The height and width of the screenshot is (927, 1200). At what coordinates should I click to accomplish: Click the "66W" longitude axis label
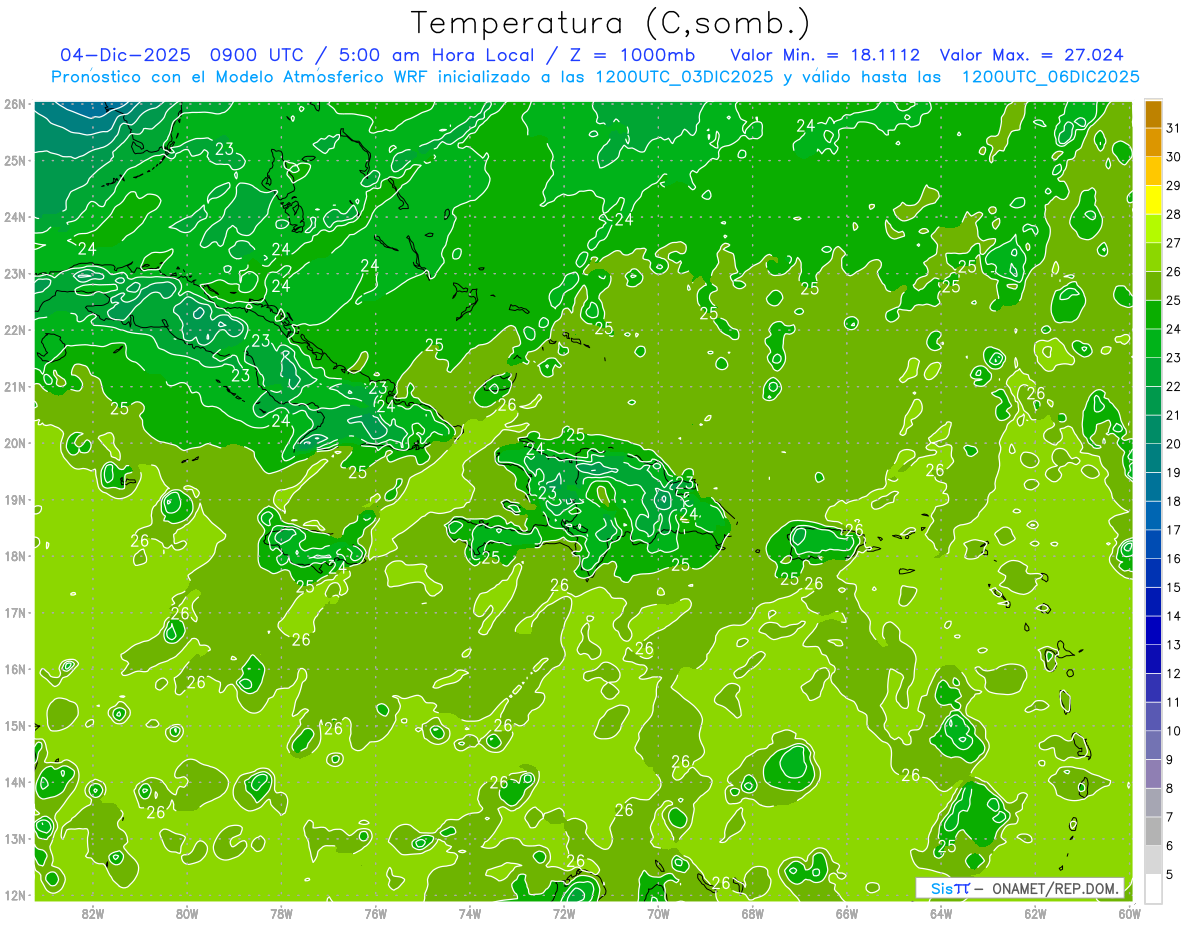click(847, 913)
